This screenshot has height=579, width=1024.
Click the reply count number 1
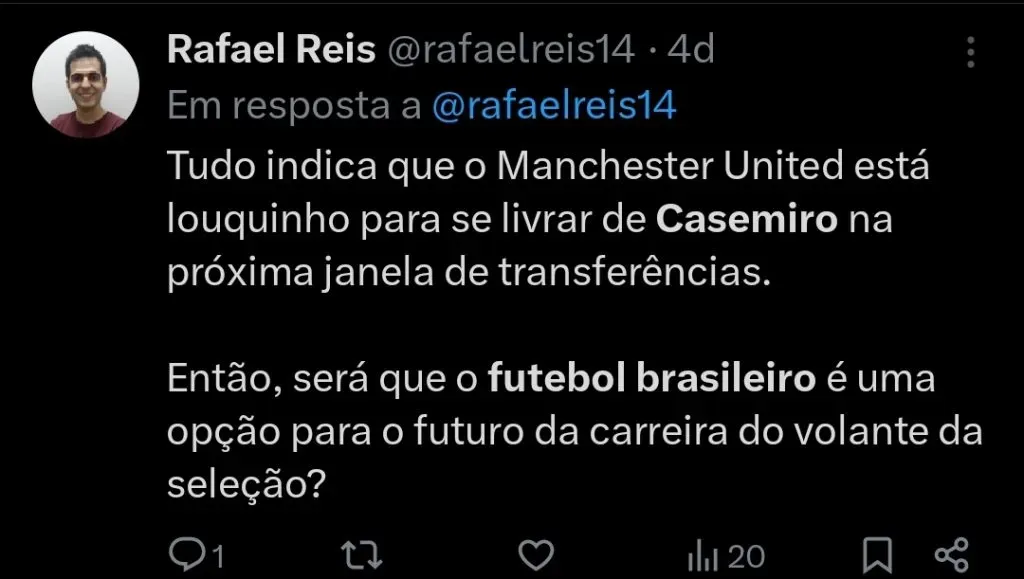[215, 555]
